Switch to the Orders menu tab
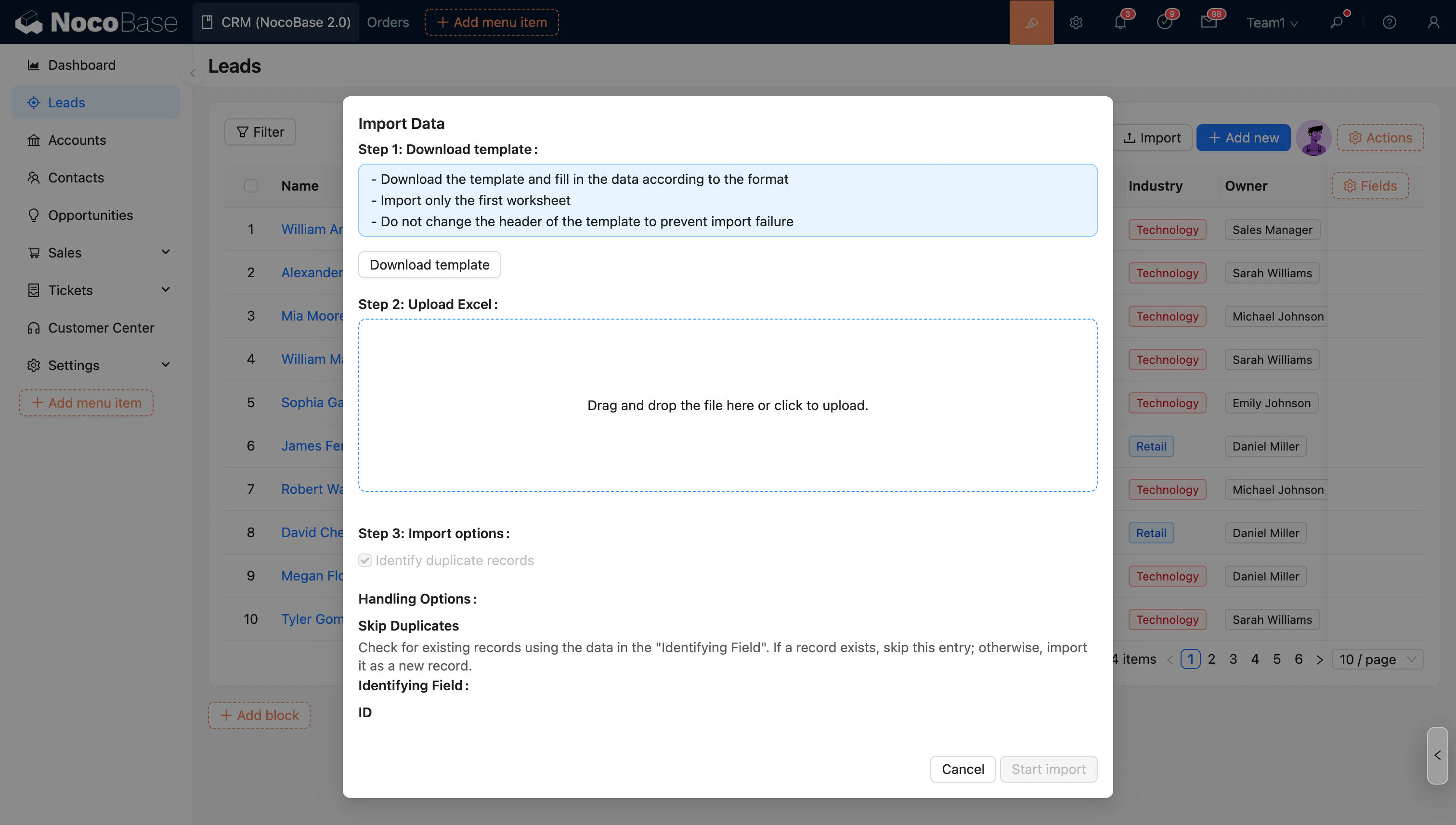 pos(388,22)
